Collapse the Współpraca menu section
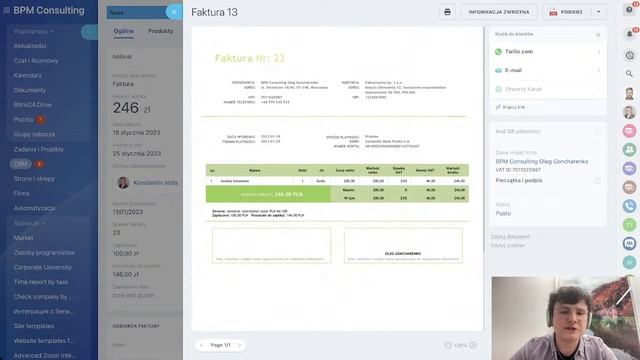The height and width of the screenshot is (360, 640). click(x=34, y=31)
